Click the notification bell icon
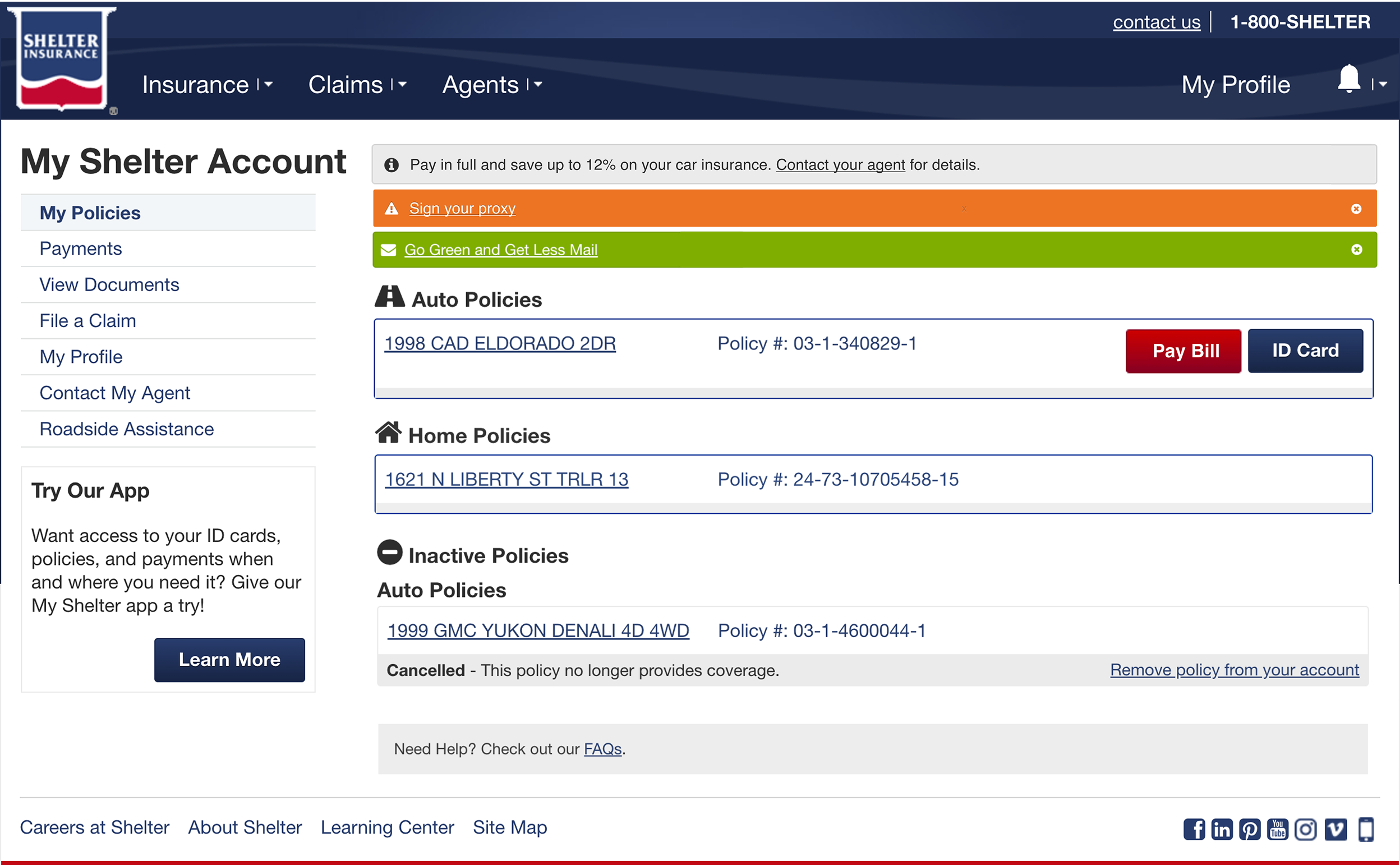Image resolution: width=1400 pixels, height=865 pixels. point(1348,80)
